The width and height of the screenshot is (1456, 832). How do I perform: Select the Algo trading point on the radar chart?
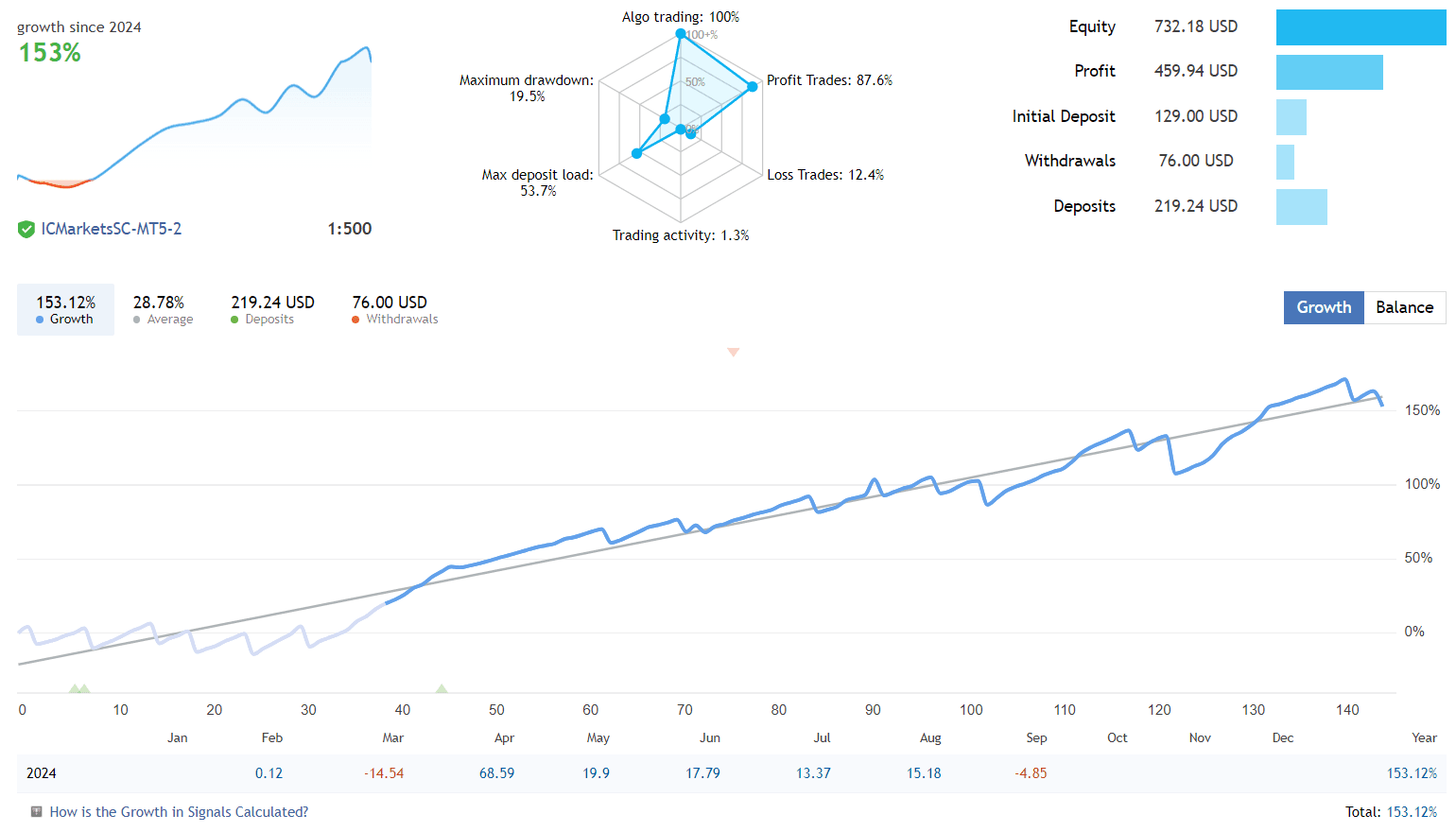click(x=681, y=34)
